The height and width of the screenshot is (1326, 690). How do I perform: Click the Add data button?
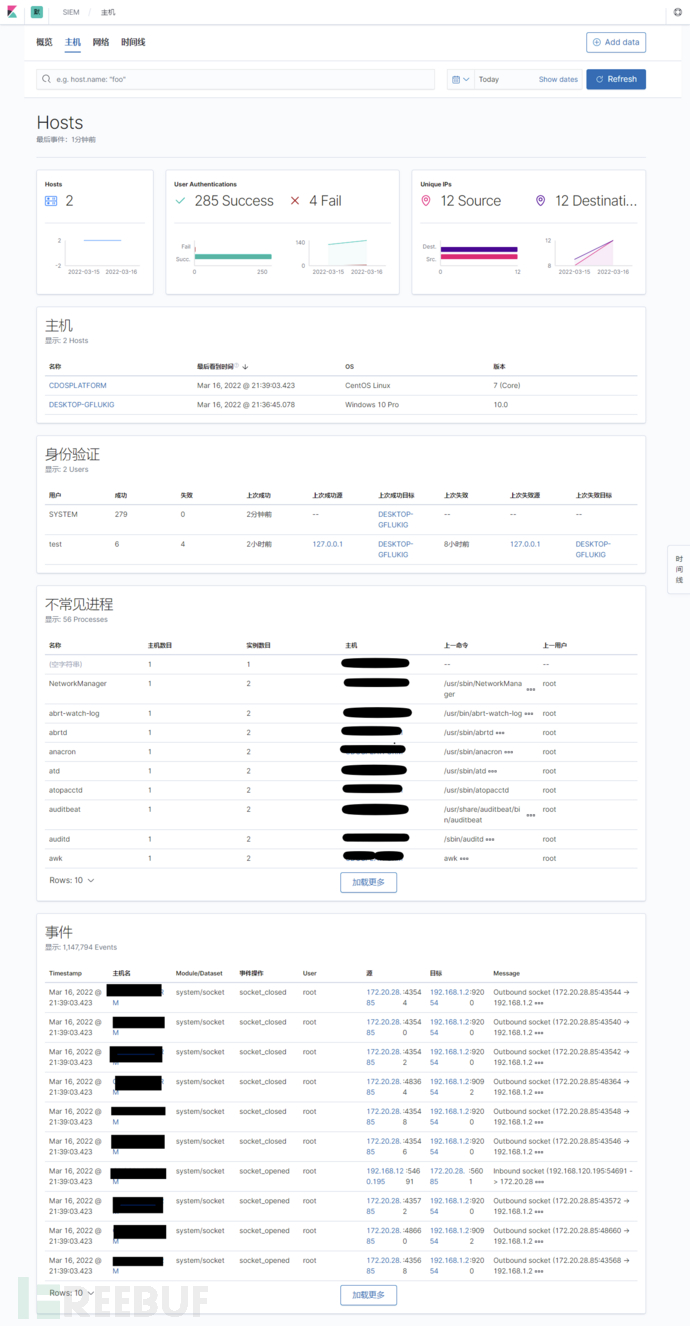point(616,42)
